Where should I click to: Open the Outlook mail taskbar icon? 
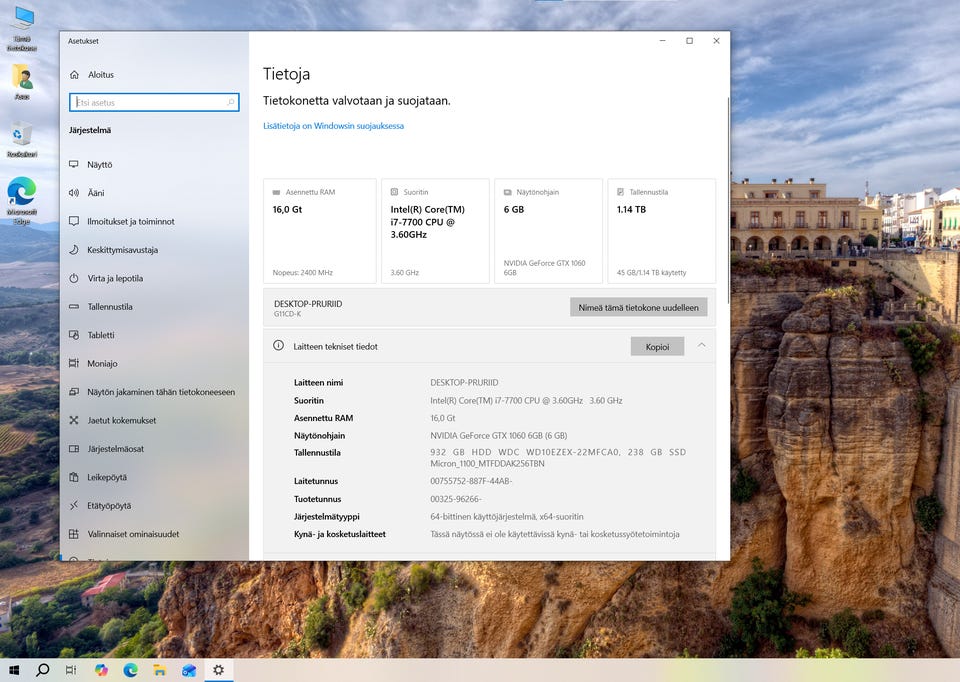[x=189, y=670]
